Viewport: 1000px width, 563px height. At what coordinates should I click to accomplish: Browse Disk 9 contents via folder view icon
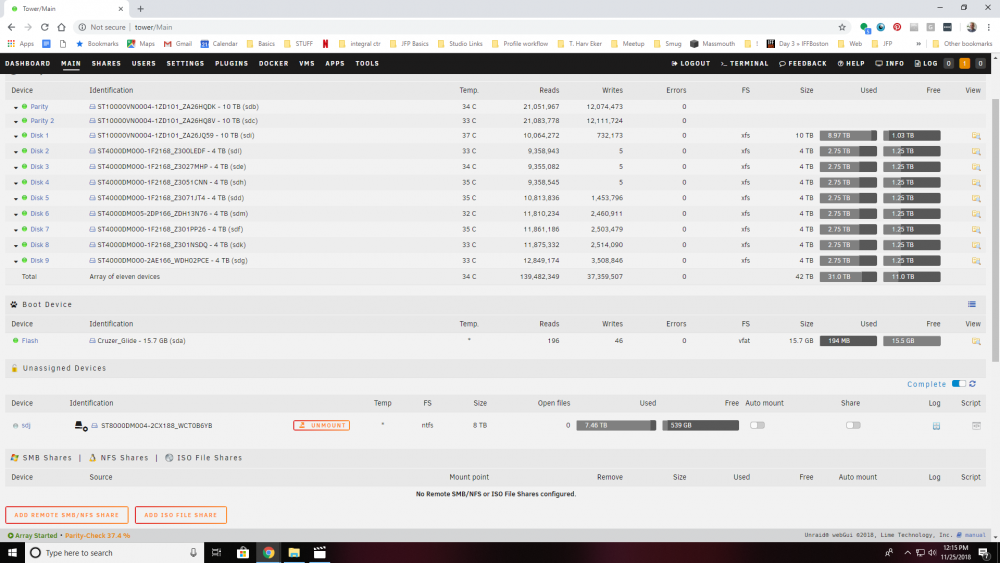point(976,261)
